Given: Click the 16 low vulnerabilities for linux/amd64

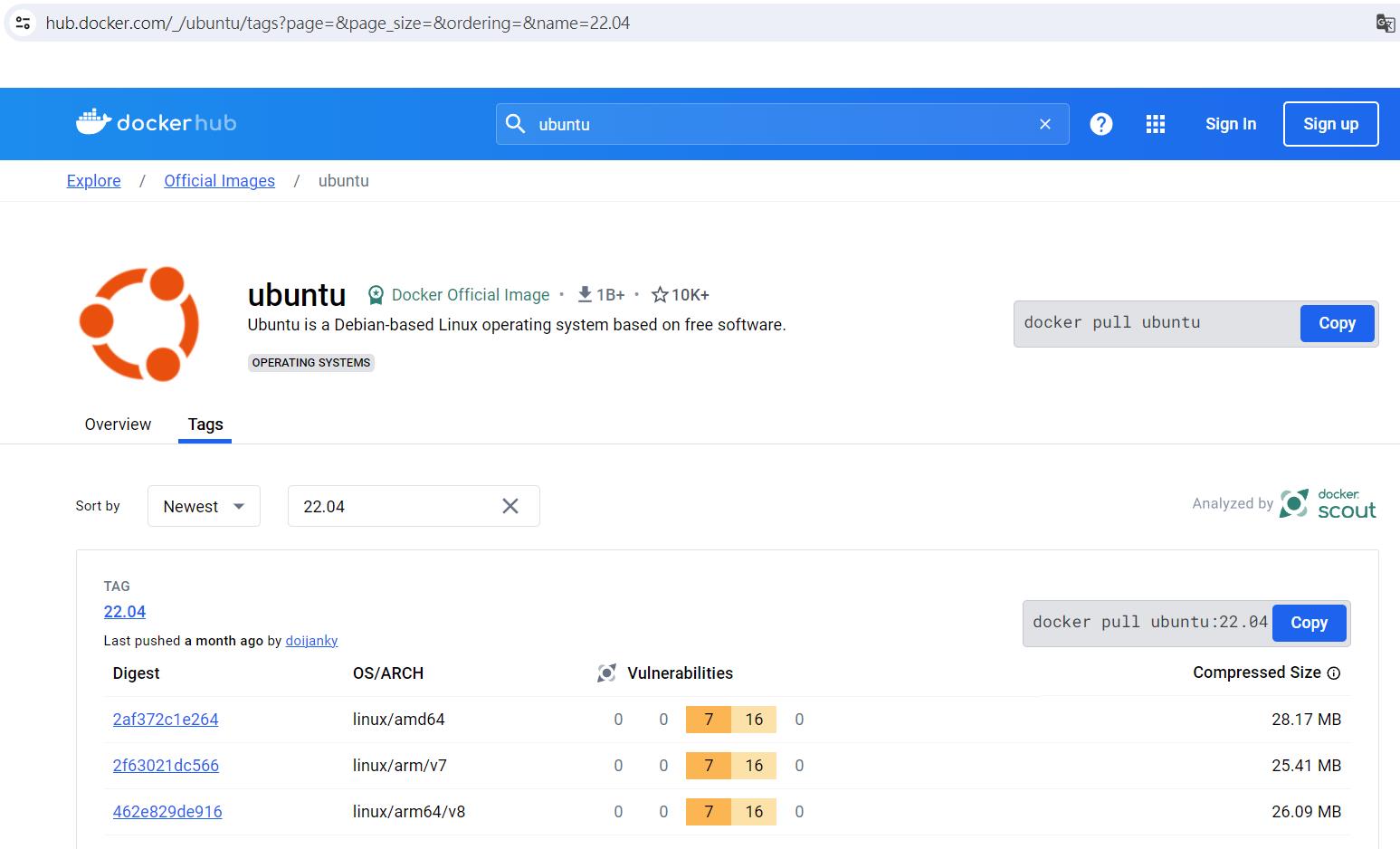Looking at the screenshot, I should (754, 720).
